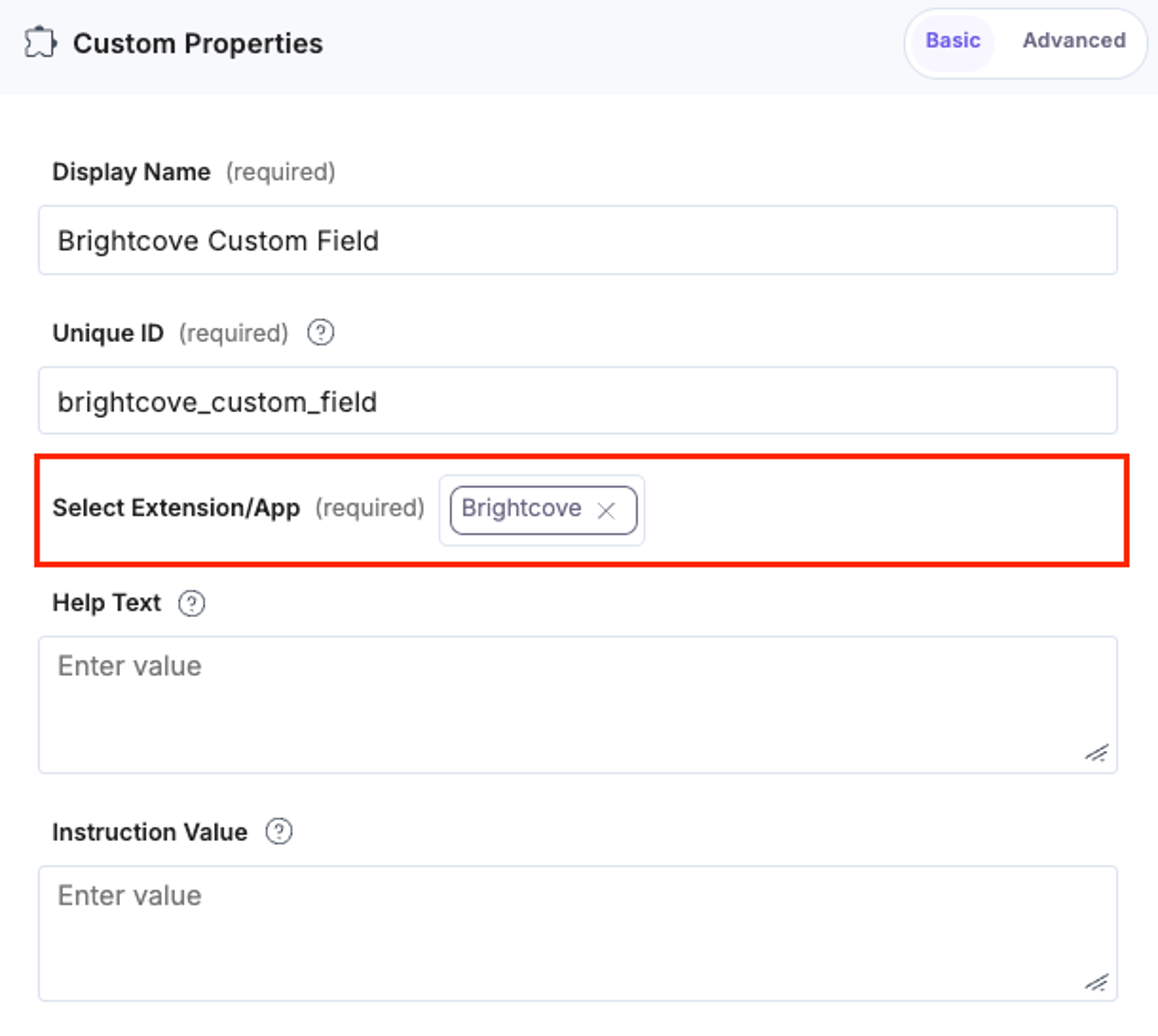The image size is (1158, 1036).
Task: Click the Instruction Value label text
Action: pos(150,832)
